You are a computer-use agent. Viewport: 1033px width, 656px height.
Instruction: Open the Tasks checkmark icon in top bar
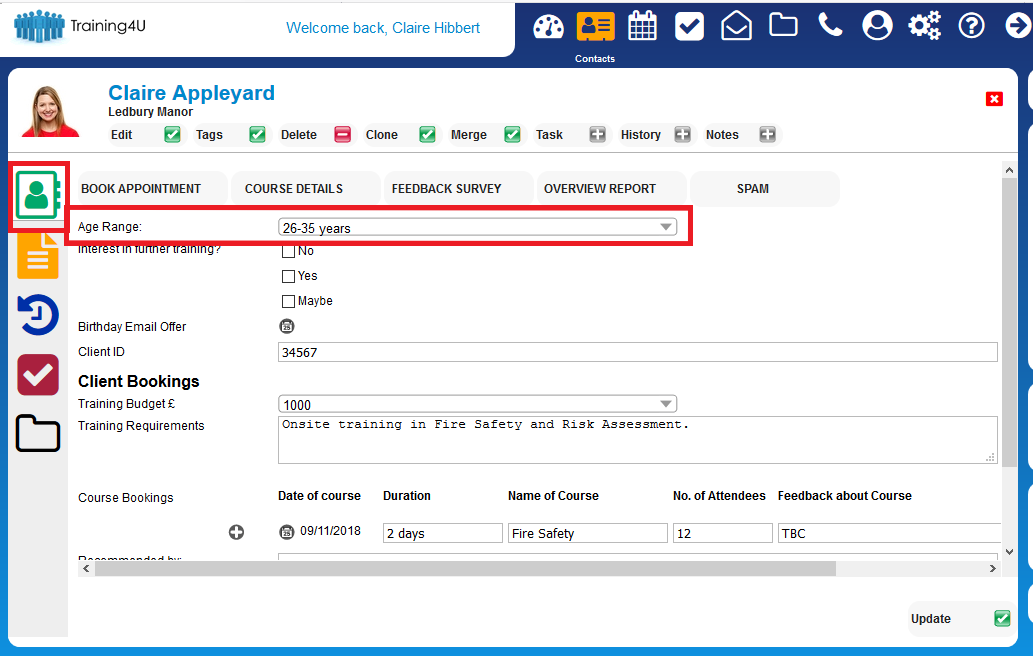tap(689, 27)
